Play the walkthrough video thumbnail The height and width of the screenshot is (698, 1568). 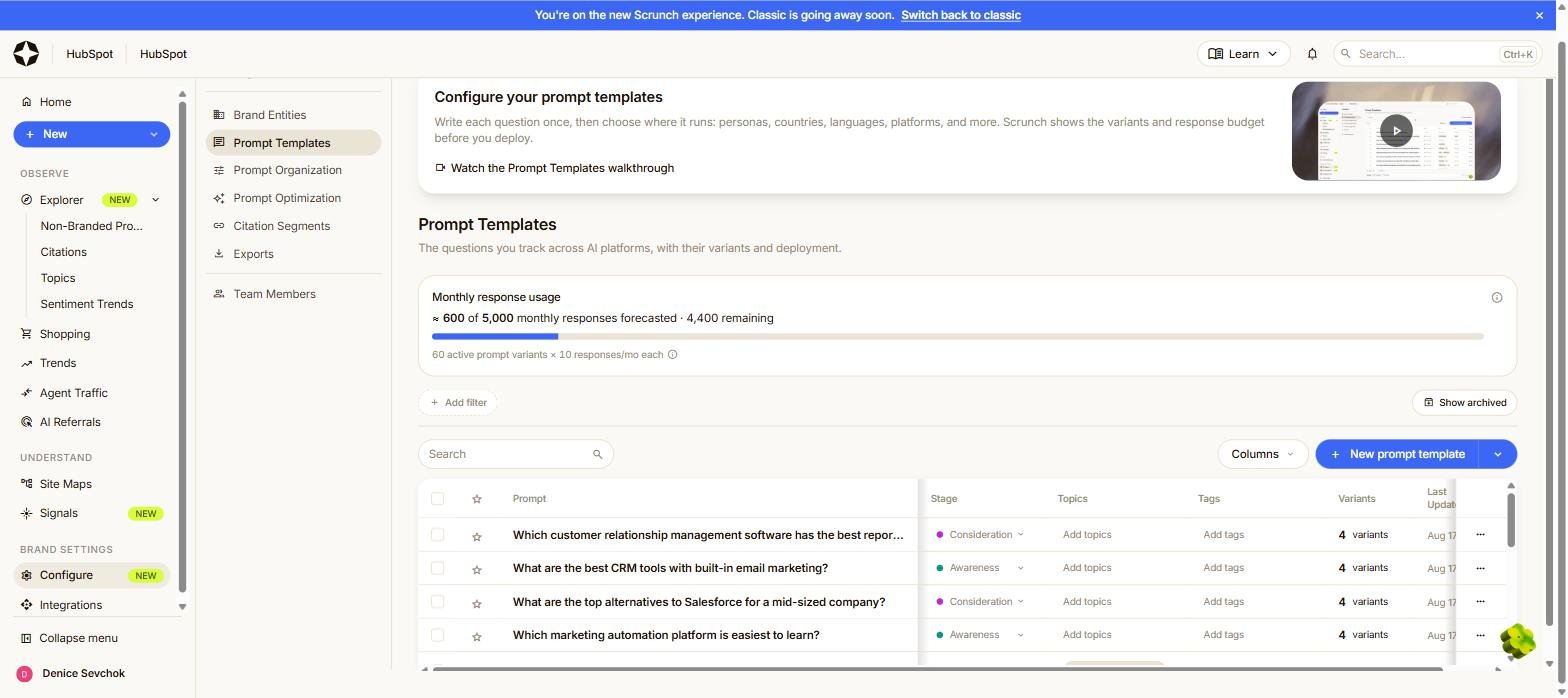1396,131
